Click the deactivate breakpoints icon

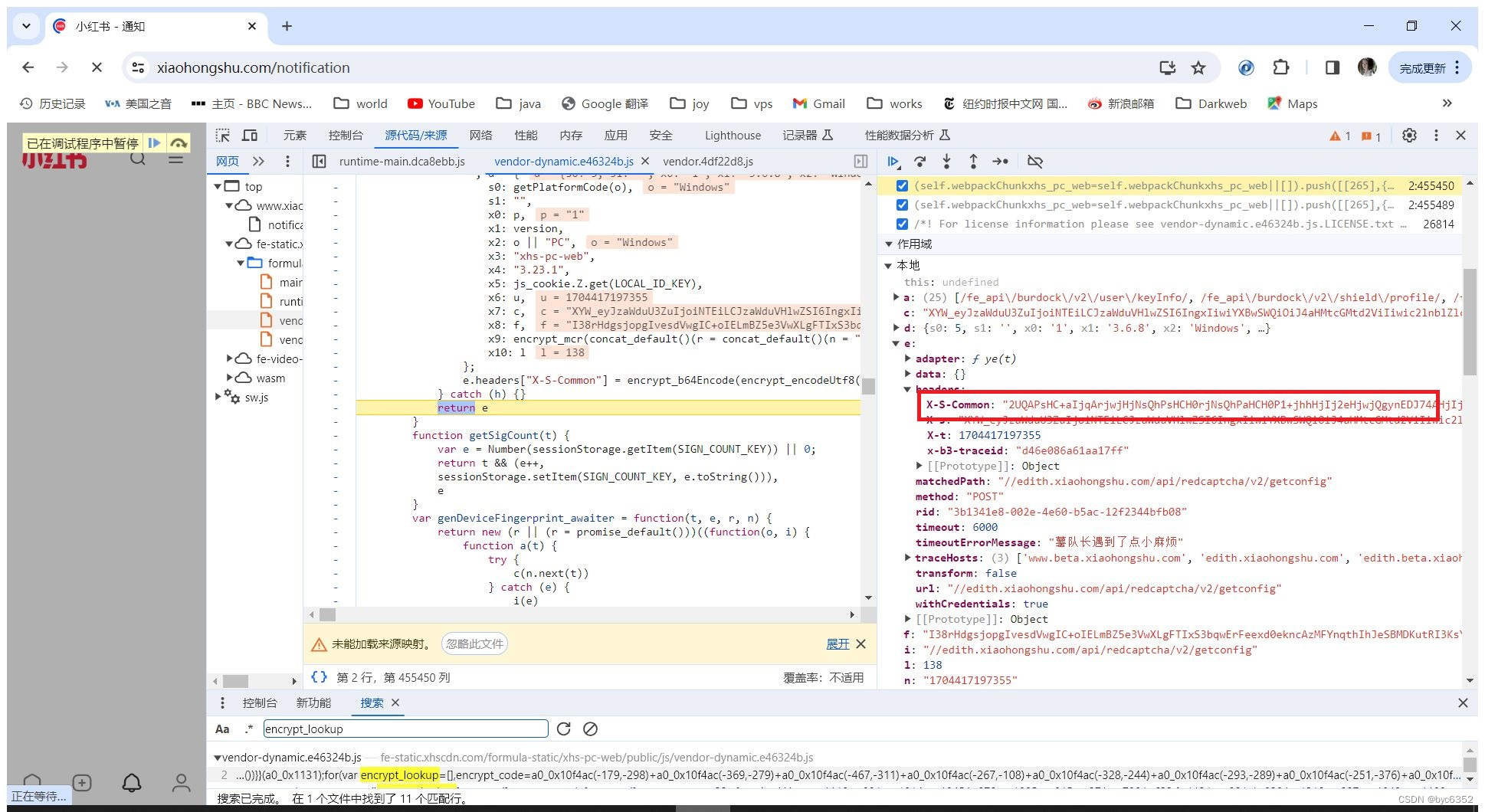point(1035,162)
